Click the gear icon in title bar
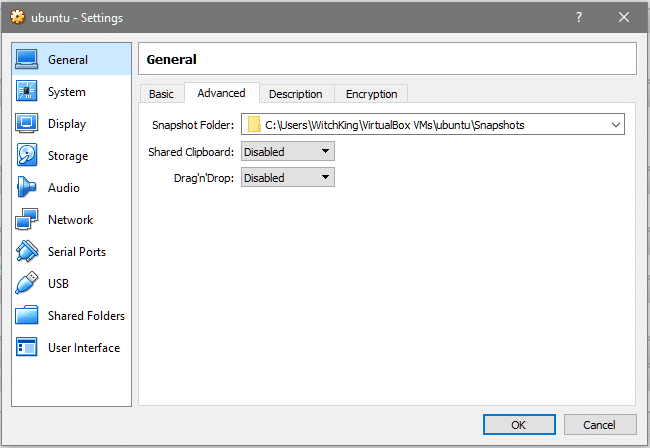The height and width of the screenshot is (448, 650). pyautogui.click(x=17, y=17)
